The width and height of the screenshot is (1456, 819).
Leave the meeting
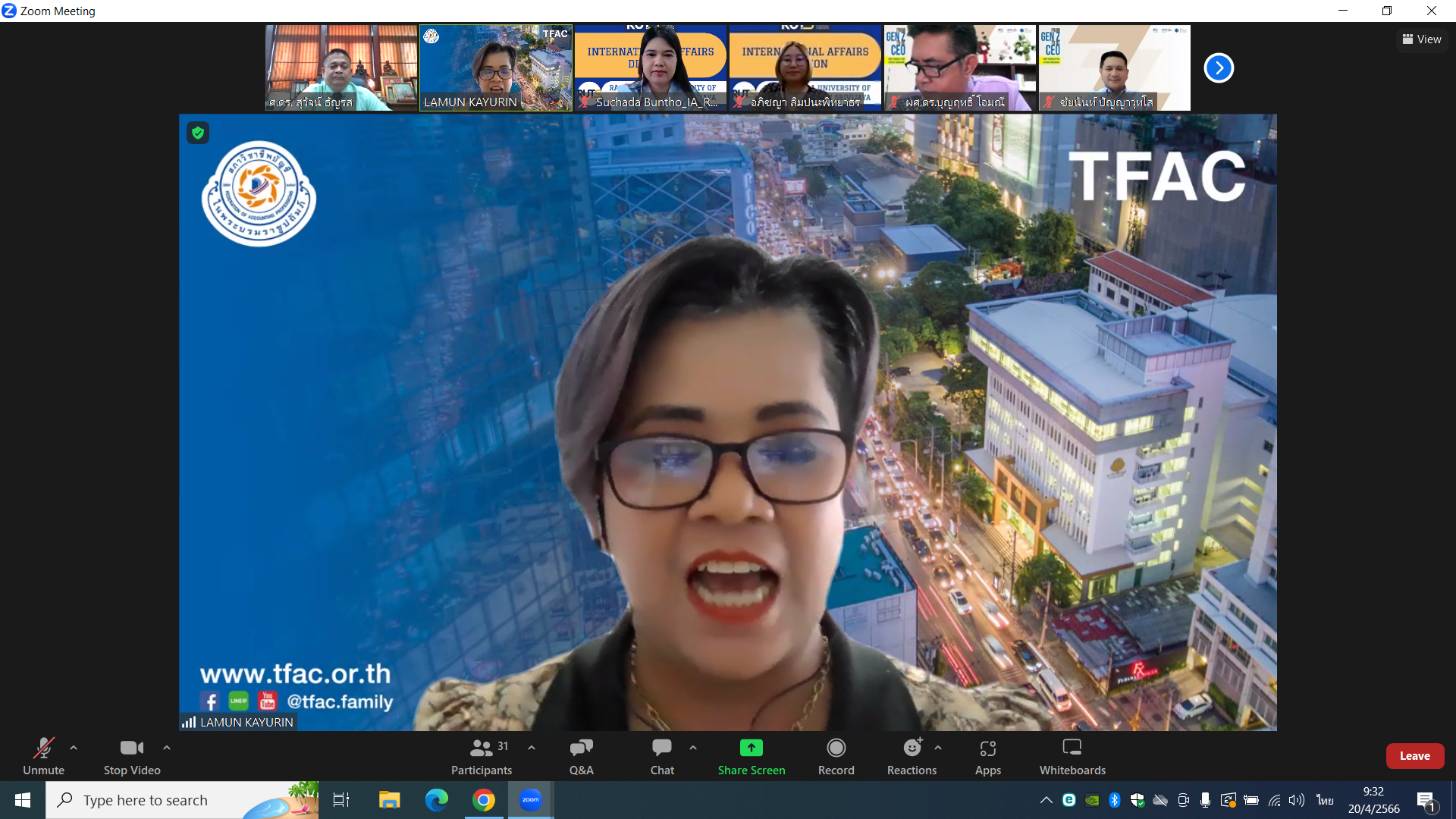(x=1415, y=756)
